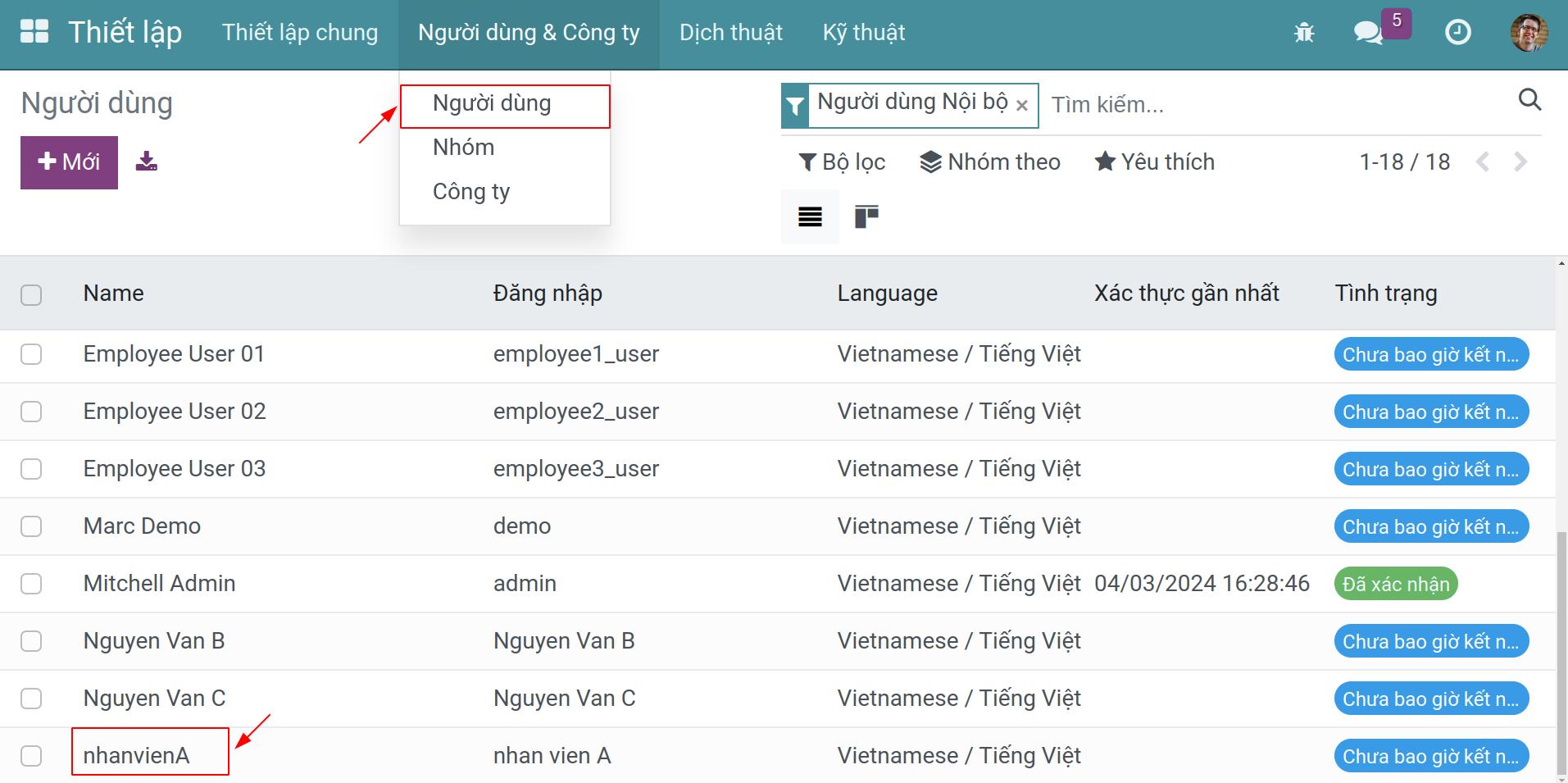This screenshot has height=783, width=1568.
Task: Switch to list view
Action: click(x=810, y=216)
